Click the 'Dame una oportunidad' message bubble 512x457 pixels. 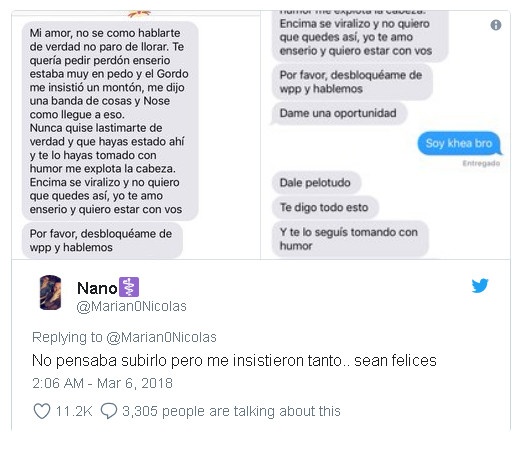(x=339, y=113)
